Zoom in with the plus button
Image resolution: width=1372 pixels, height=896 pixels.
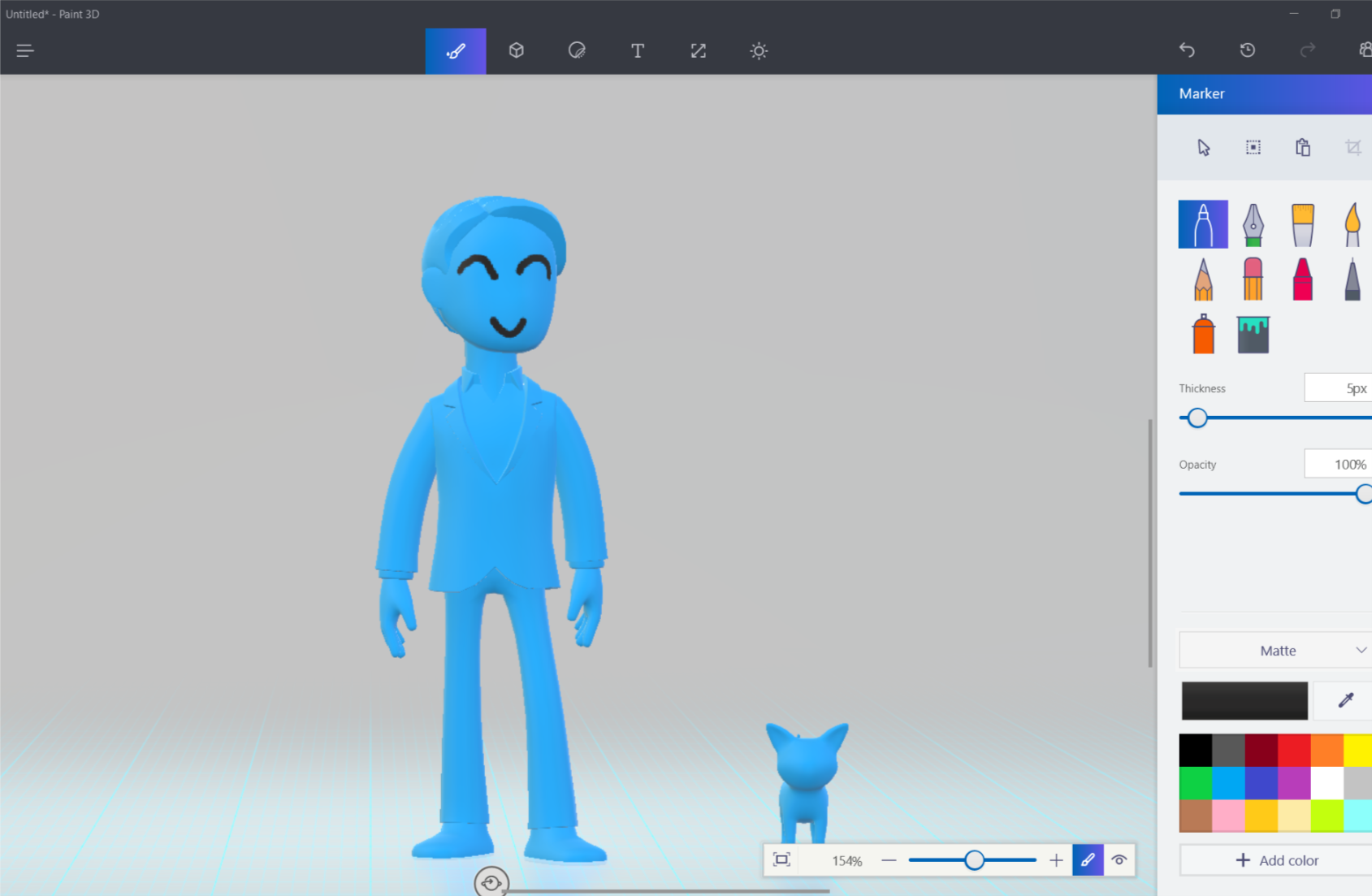[x=1056, y=860]
